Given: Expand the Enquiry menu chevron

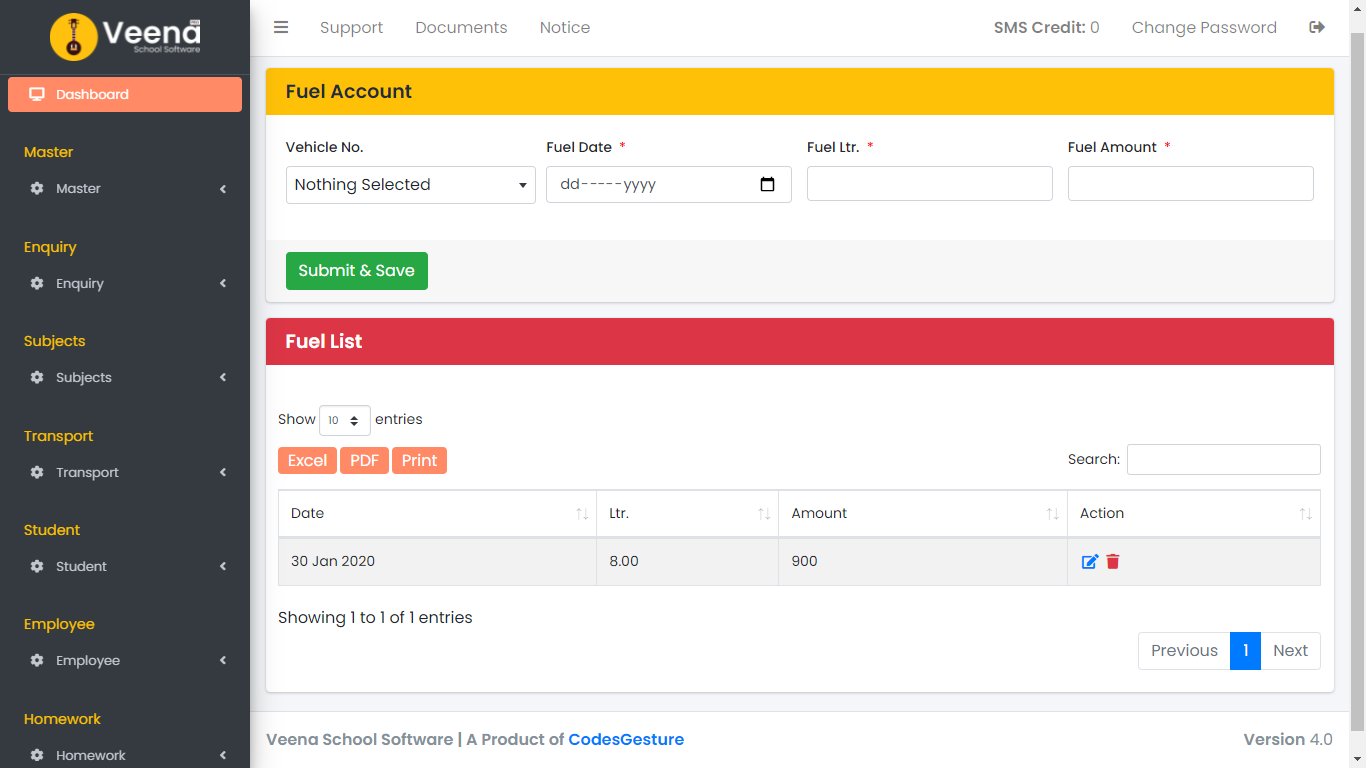Looking at the screenshot, I should click(223, 283).
